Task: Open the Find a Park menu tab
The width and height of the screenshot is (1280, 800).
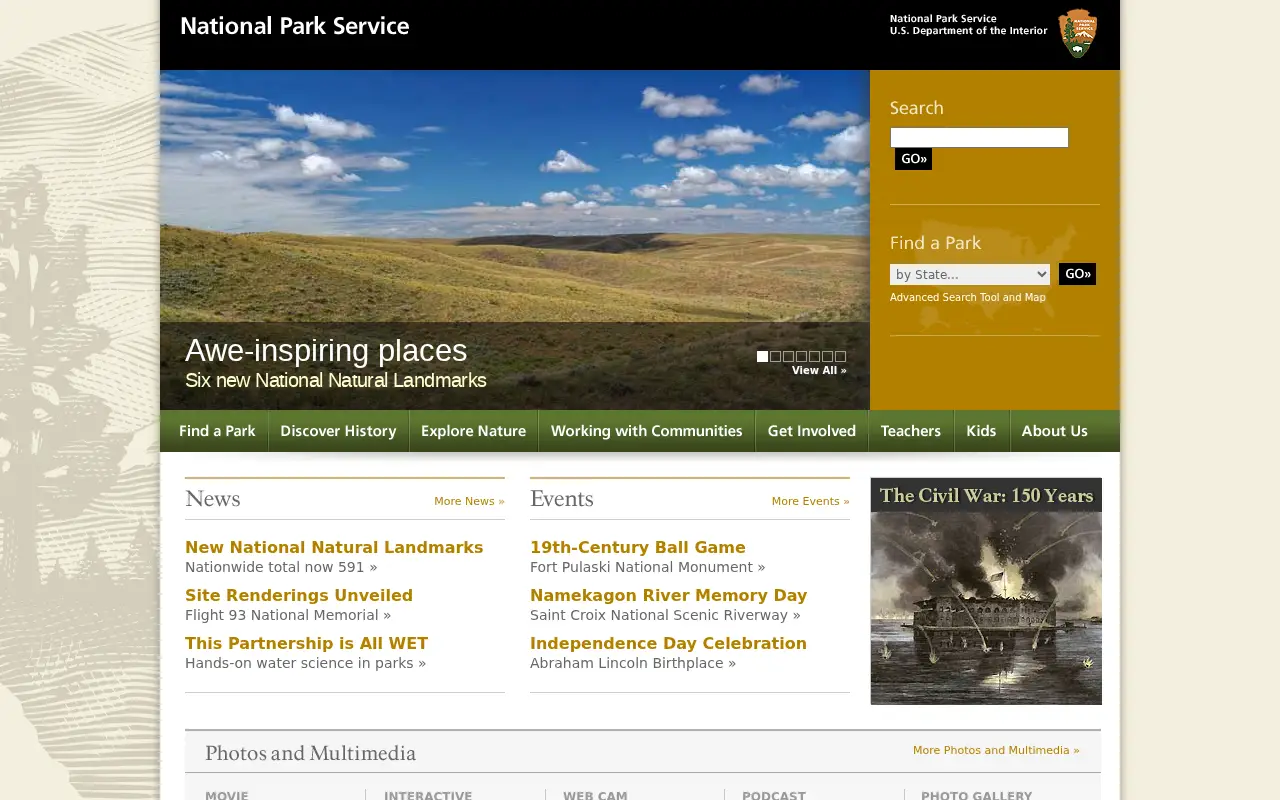Action: (217, 431)
